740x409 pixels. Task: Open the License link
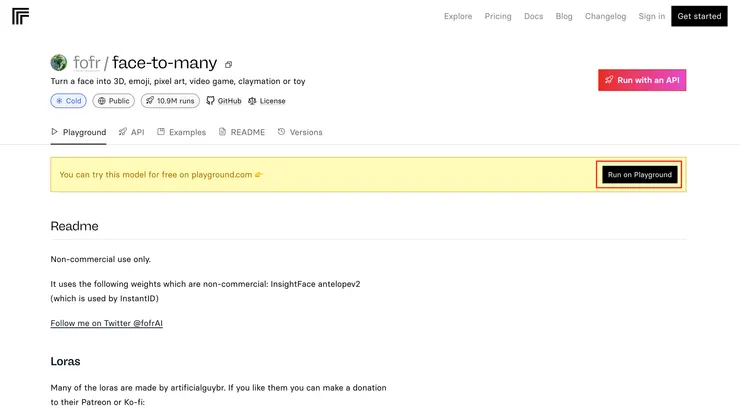point(266,101)
